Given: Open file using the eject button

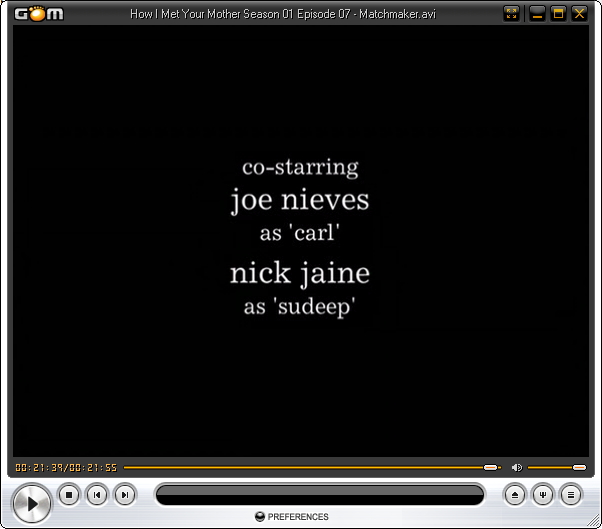Looking at the screenshot, I should [x=515, y=495].
